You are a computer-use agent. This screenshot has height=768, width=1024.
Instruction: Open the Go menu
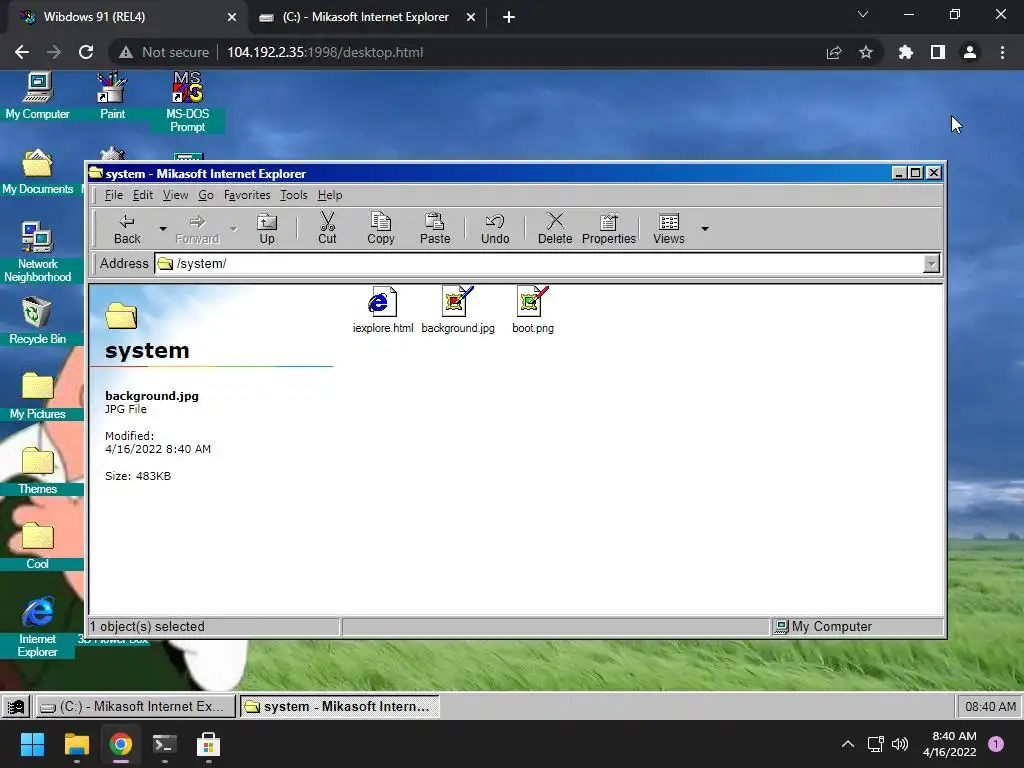(206, 195)
